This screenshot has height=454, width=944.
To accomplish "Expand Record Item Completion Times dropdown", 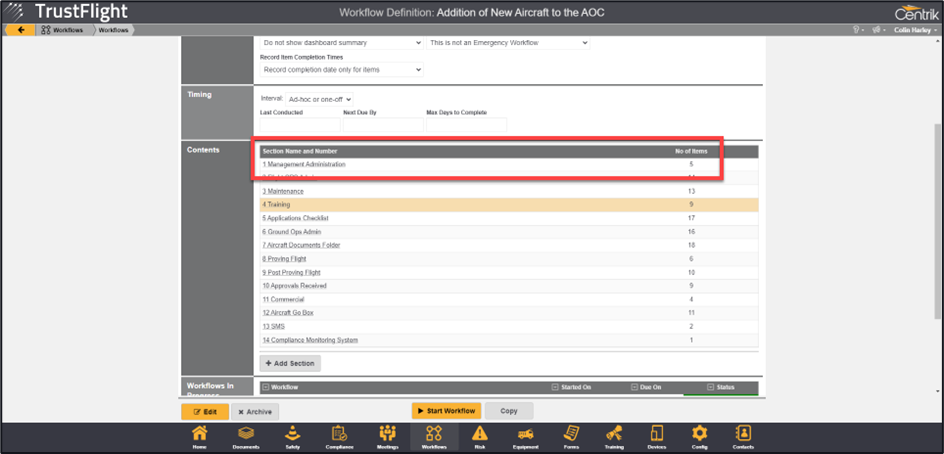I will [x=341, y=70].
